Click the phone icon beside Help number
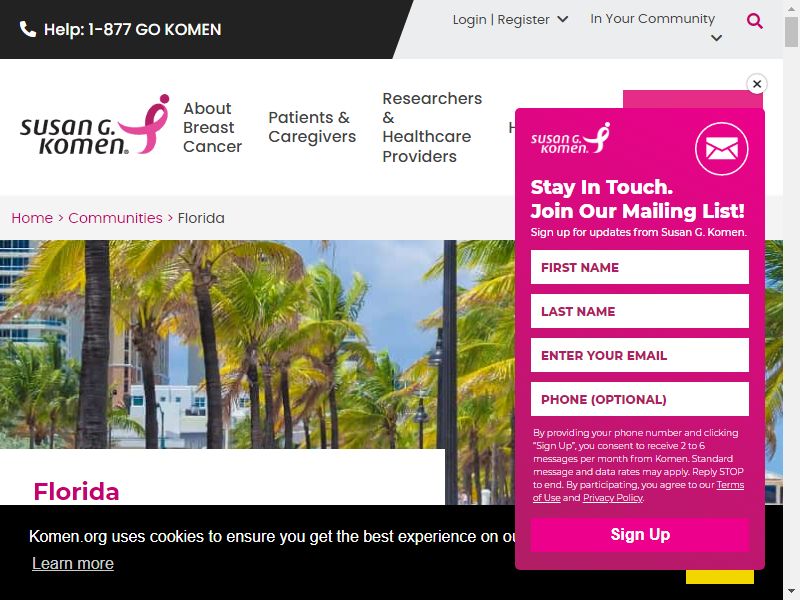This screenshot has height=600, width=800. (x=28, y=30)
